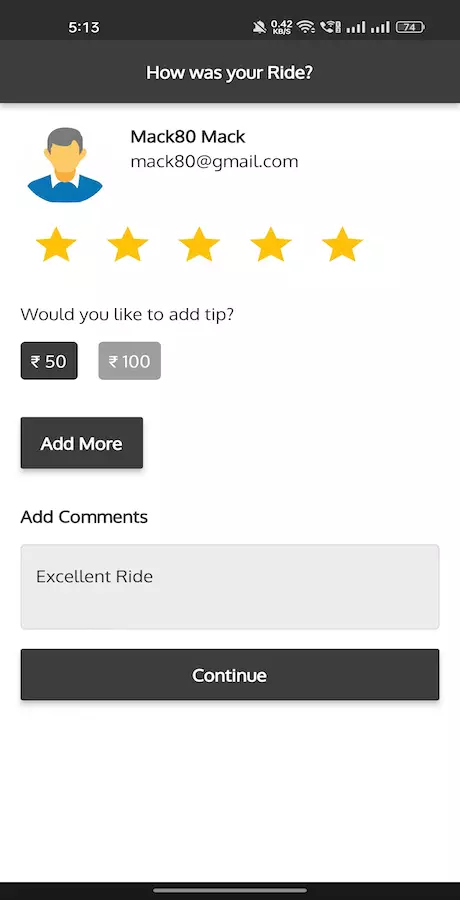Image resolution: width=460 pixels, height=900 pixels.
Task: Give five stars using the last star
Action: 342,245
